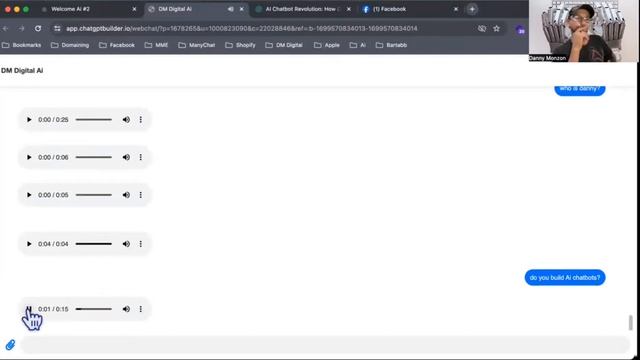Open the ManyChat bookmarks folder
640x360 pixels.
[x=197, y=45]
